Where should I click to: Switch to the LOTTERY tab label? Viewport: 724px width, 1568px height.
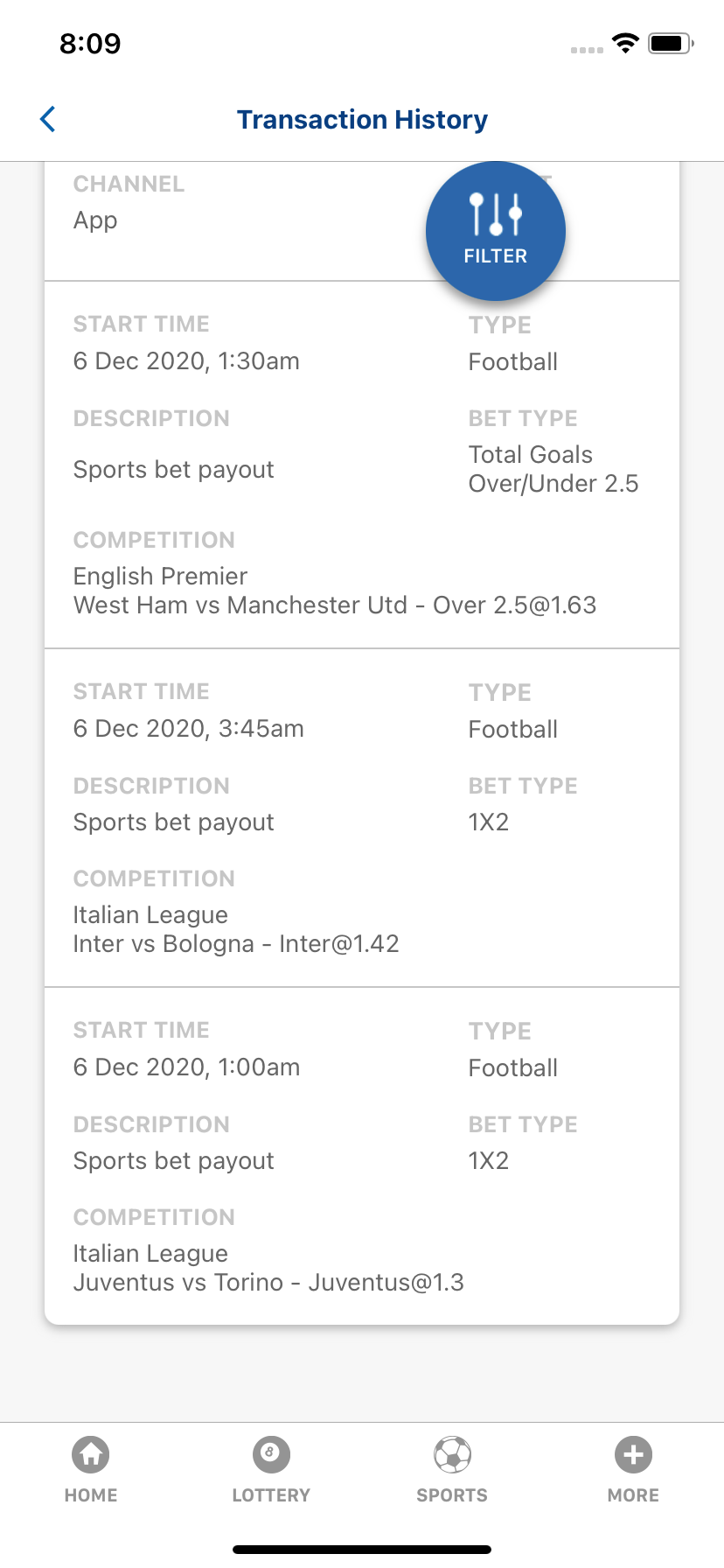coord(271,1495)
